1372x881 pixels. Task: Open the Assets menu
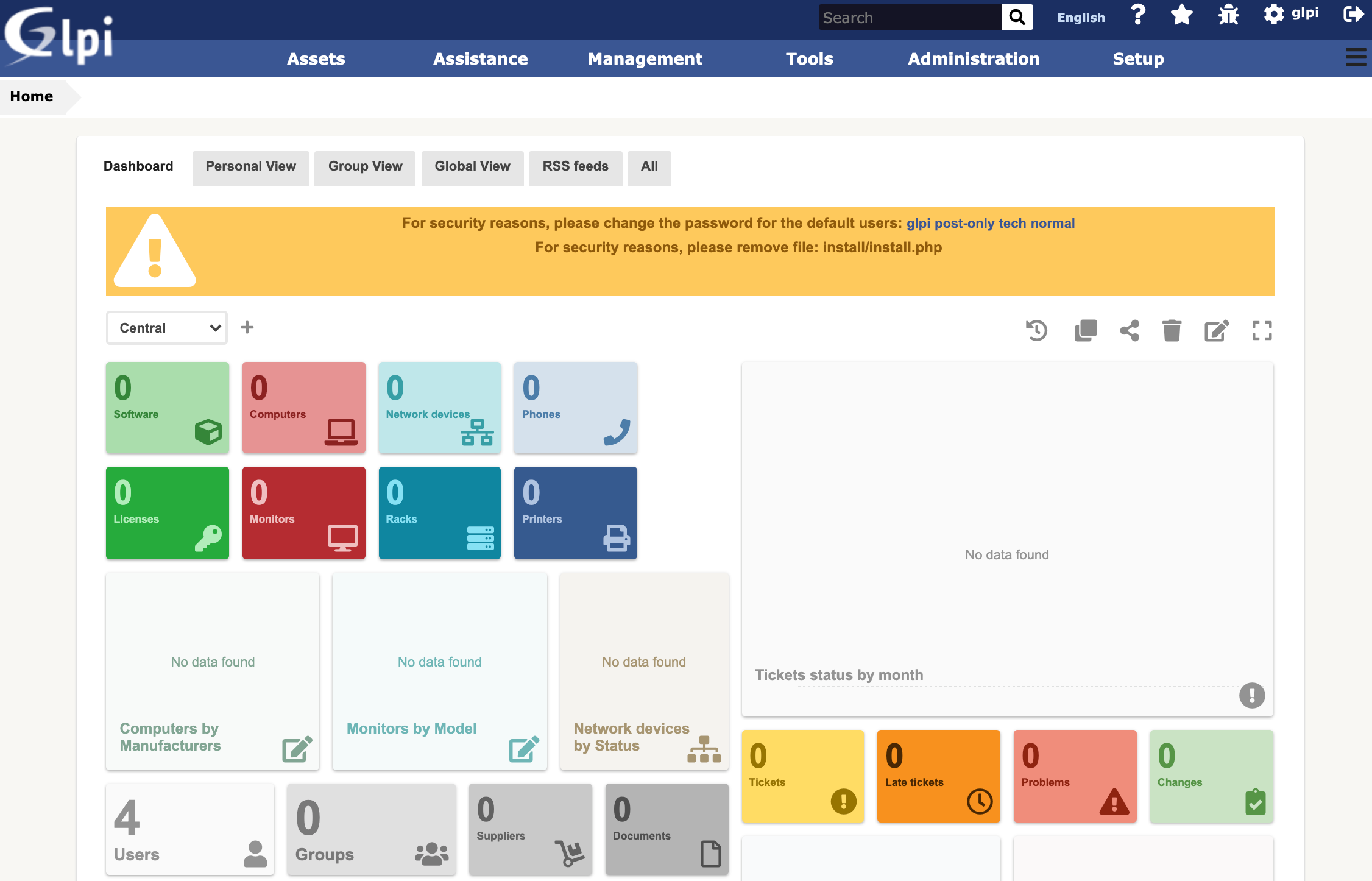(x=316, y=58)
